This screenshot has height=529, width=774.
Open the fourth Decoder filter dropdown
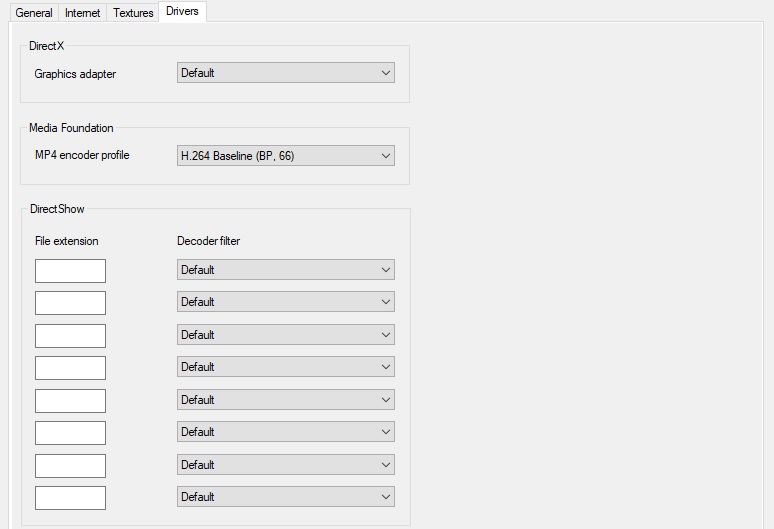point(286,367)
